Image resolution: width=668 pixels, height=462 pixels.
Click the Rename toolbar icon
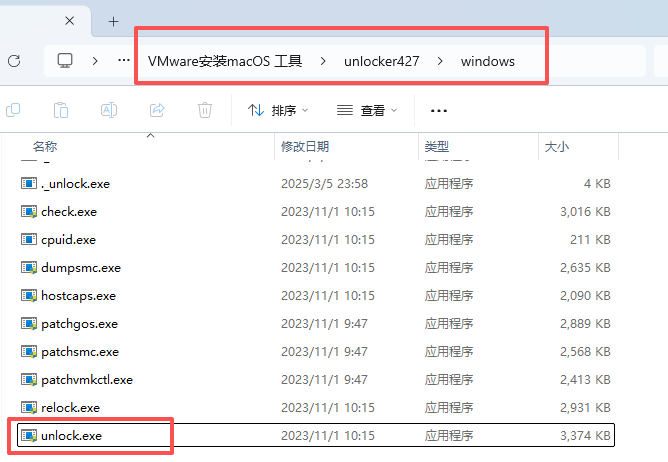click(109, 110)
